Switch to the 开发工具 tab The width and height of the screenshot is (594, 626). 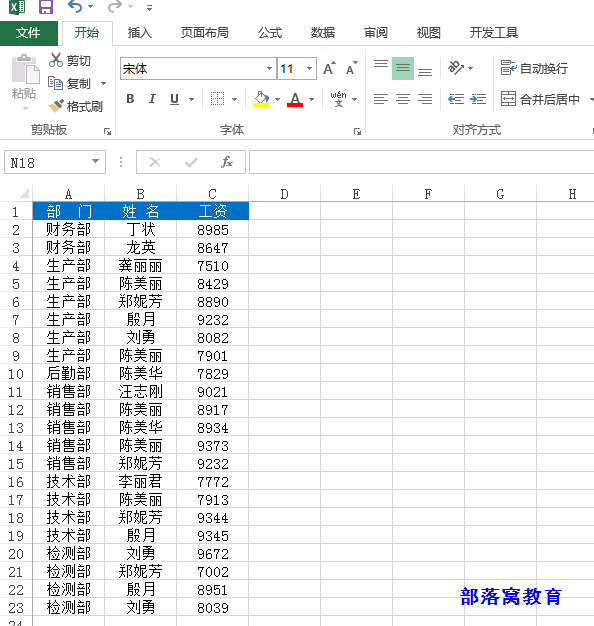tap(494, 33)
